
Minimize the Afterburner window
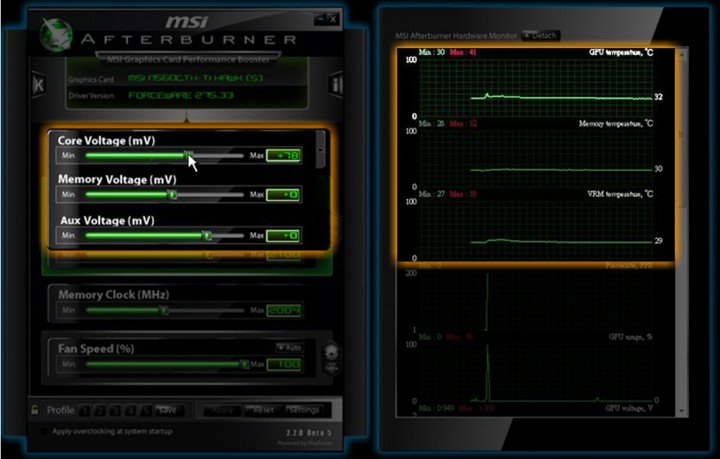point(321,19)
